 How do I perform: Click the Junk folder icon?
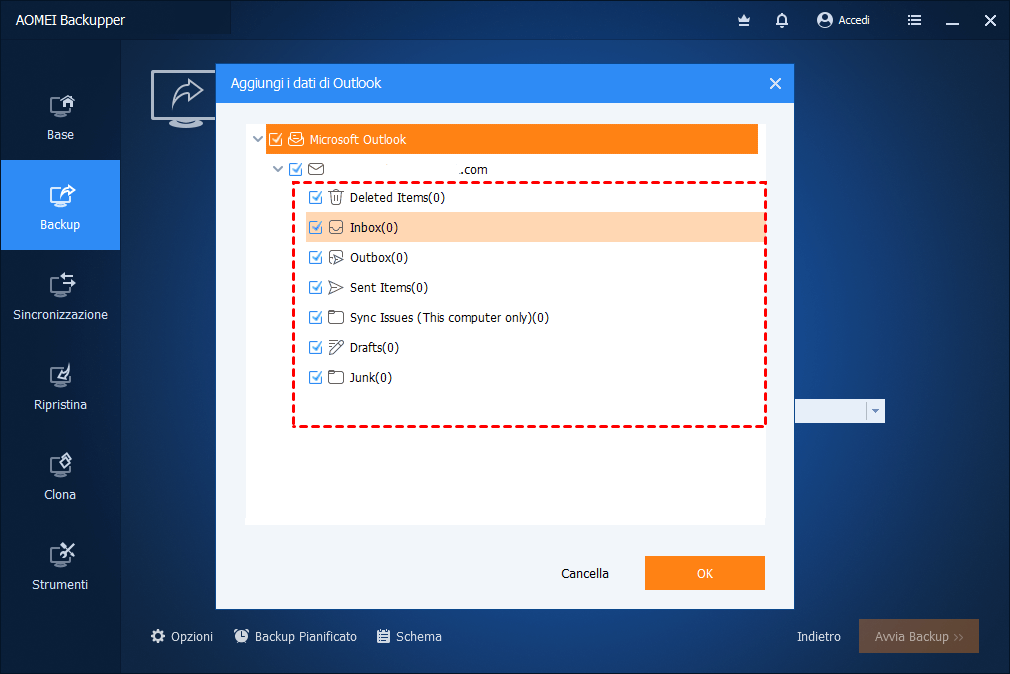pos(336,377)
